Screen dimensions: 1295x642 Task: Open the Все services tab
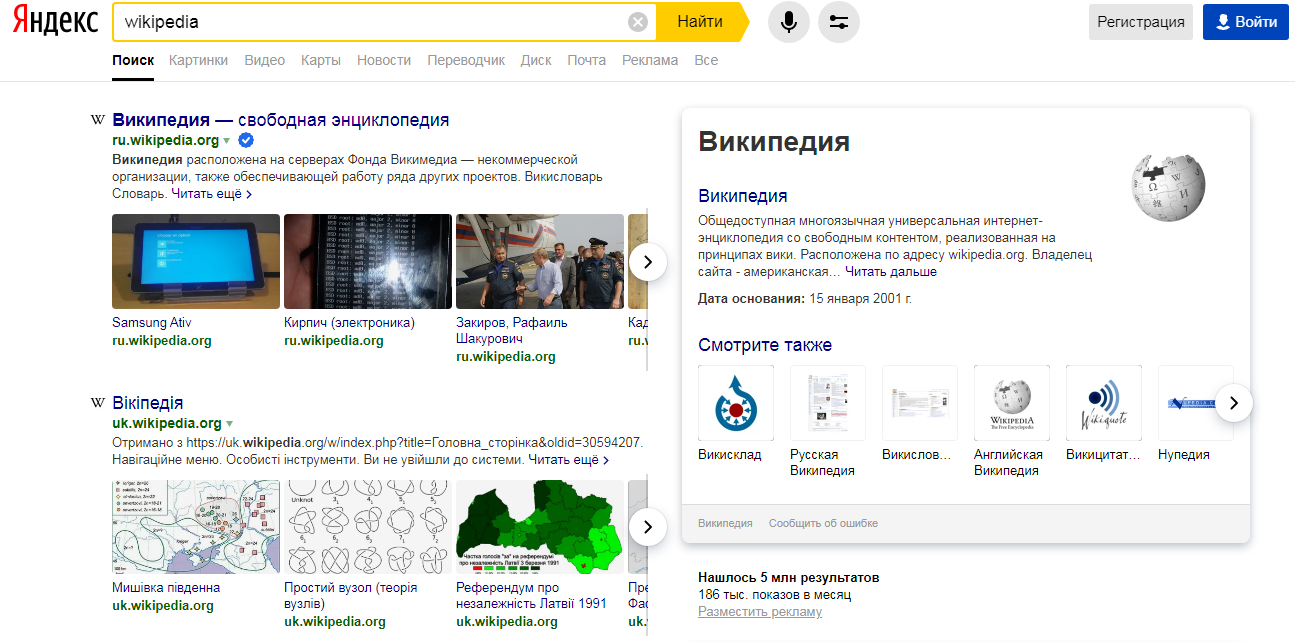(x=706, y=60)
